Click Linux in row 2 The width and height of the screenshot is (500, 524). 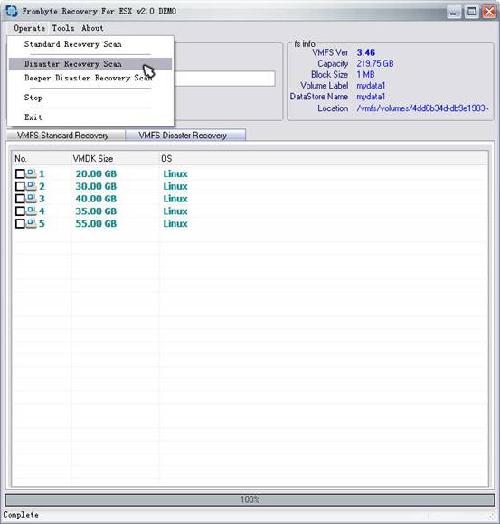[175, 186]
